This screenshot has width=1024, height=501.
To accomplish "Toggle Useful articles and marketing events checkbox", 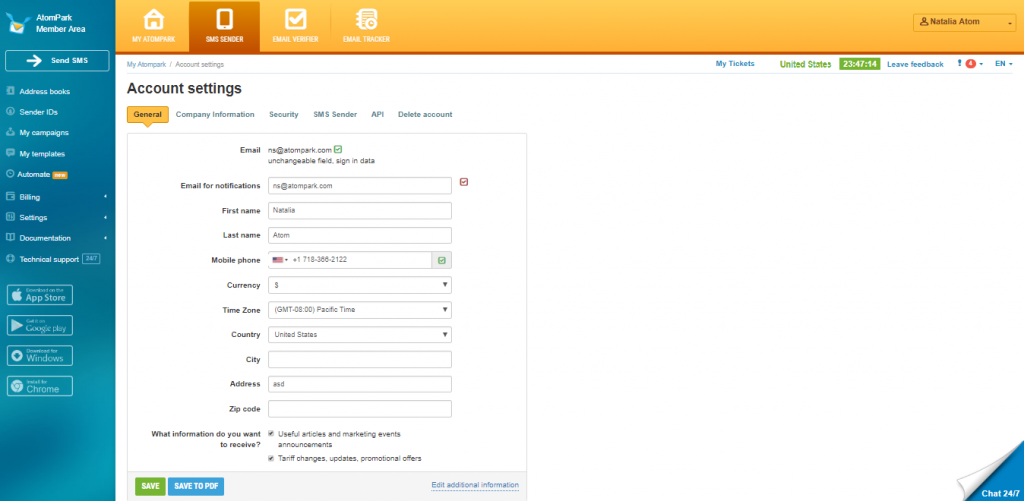I will click(x=270, y=434).
